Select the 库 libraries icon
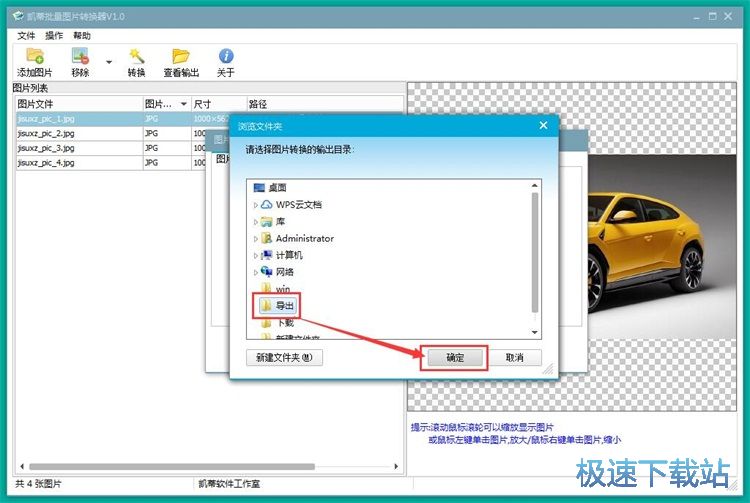The width and height of the screenshot is (750, 503). click(266, 221)
